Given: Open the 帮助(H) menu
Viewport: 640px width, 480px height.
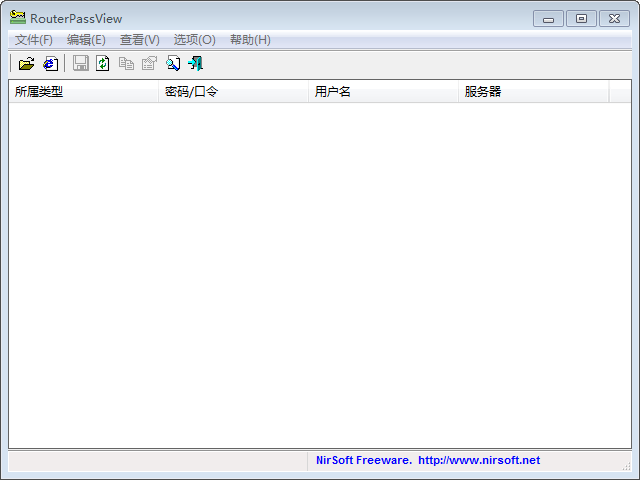Looking at the screenshot, I should tap(250, 40).
